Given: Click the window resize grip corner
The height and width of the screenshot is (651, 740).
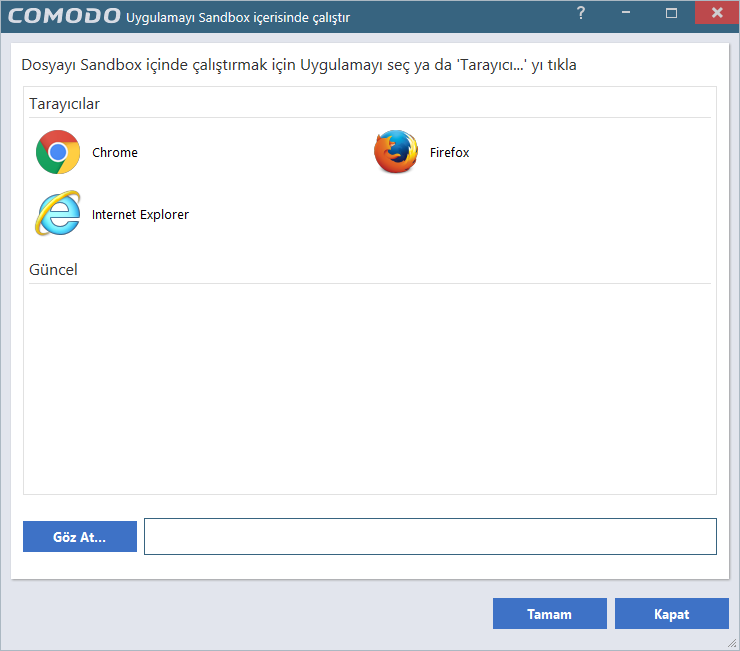Looking at the screenshot, I should (732, 643).
